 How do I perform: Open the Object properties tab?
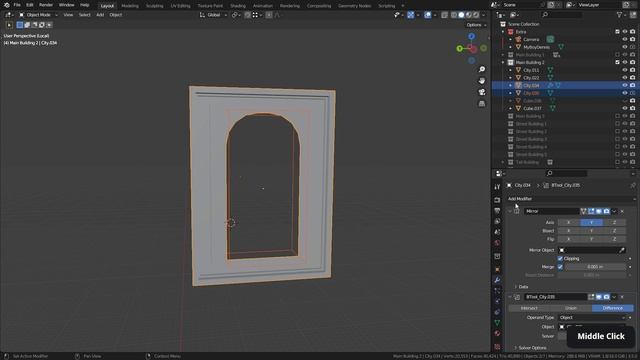pos(497,269)
